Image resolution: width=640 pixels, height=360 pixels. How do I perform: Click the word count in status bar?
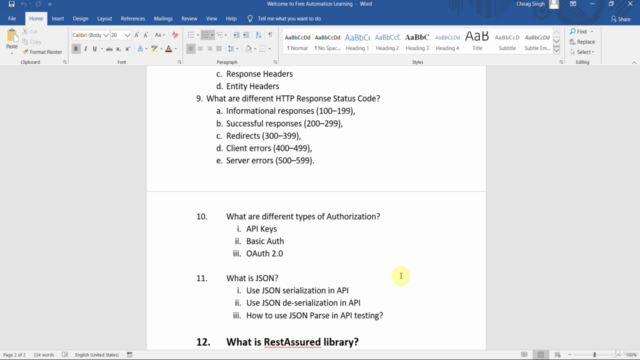tap(44, 355)
